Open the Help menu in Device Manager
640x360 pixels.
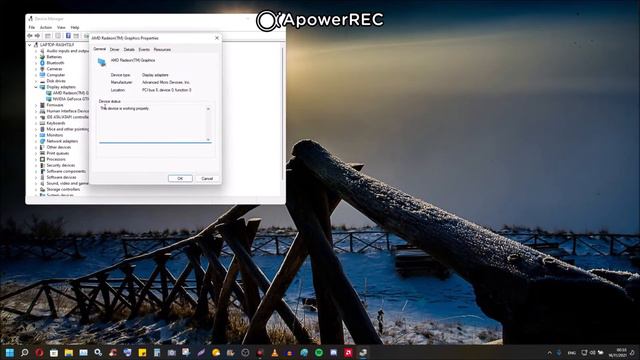point(75,27)
